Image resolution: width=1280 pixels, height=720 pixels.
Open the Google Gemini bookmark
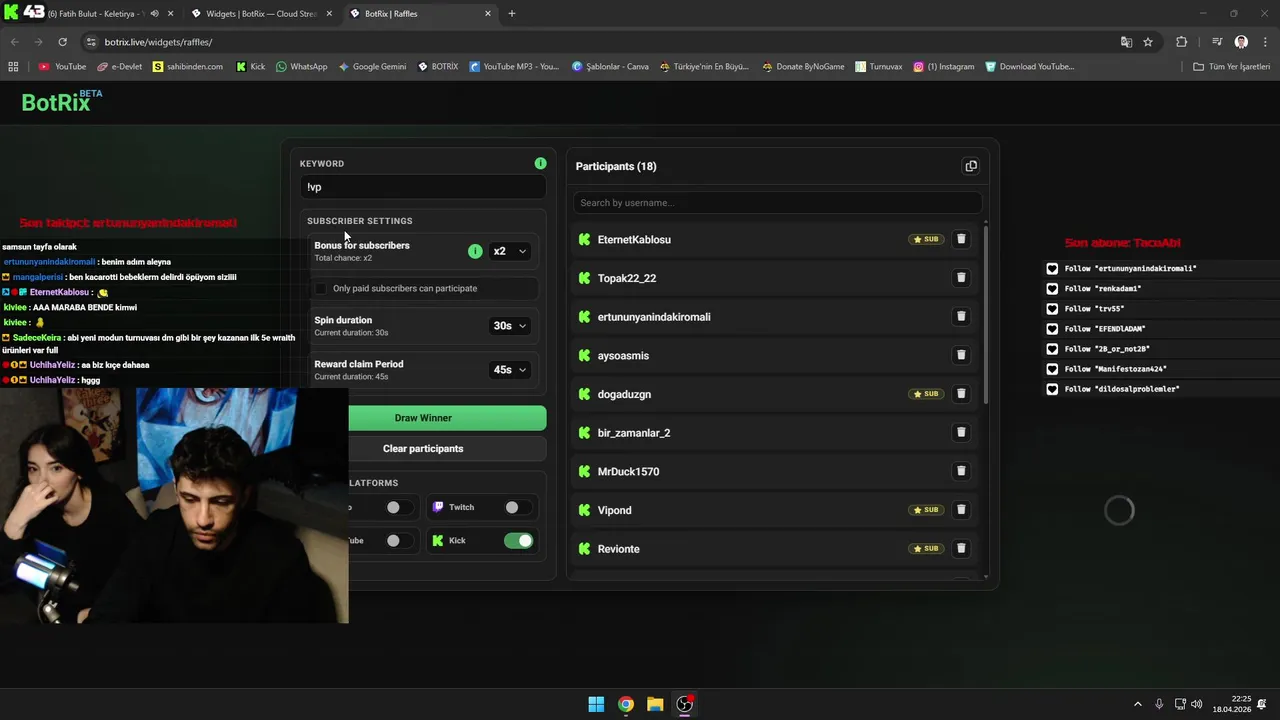point(372,67)
